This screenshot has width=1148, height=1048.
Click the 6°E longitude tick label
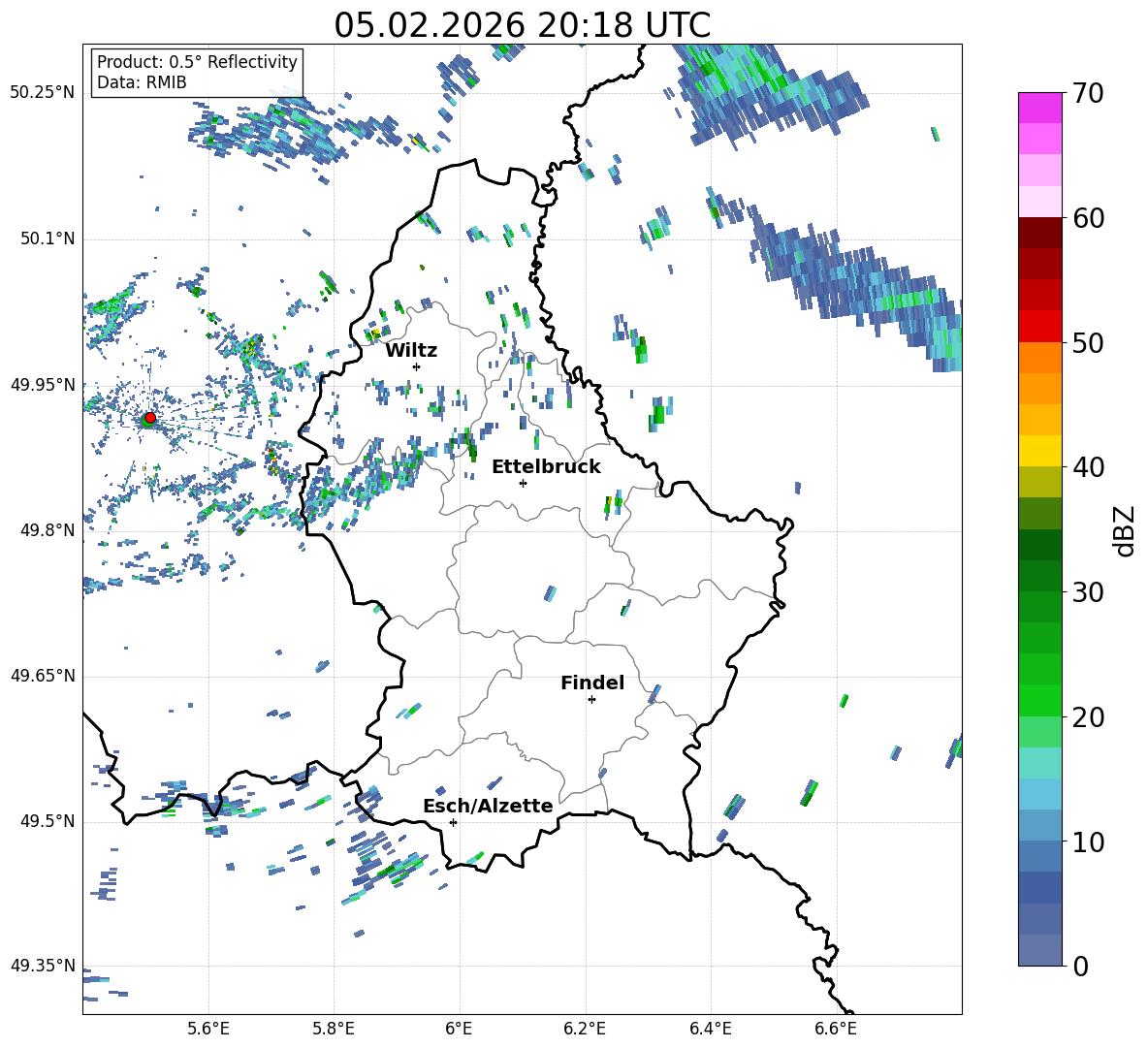(459, 1029)
